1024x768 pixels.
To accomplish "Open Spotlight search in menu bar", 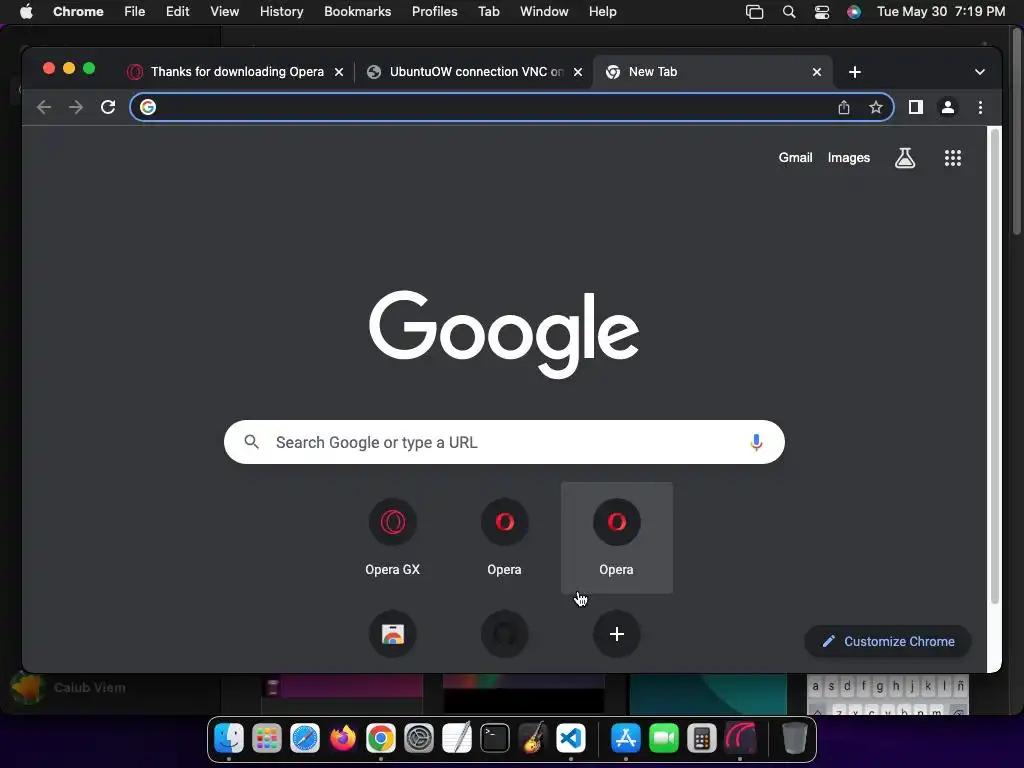I will pos(789,12).
